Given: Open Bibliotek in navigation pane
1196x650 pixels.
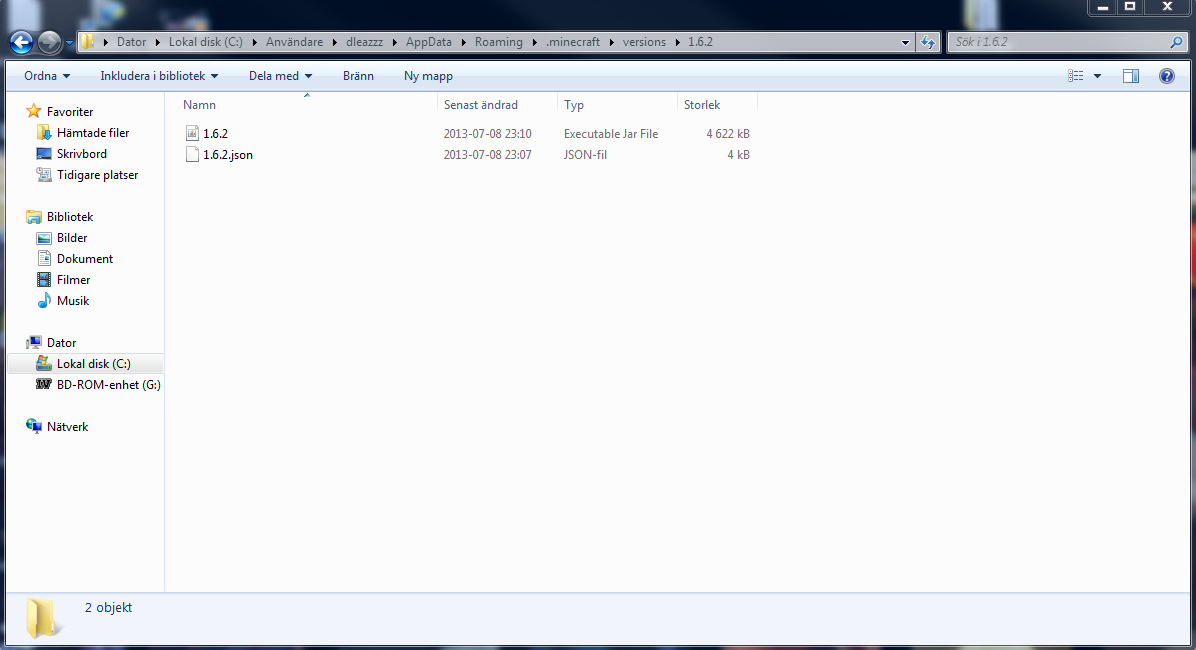Looking at the screenshot, I should 69,217.
